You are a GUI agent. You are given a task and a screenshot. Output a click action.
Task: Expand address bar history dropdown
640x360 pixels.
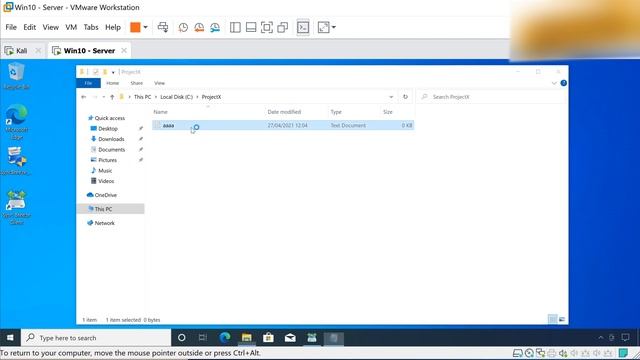coord(391,97)
